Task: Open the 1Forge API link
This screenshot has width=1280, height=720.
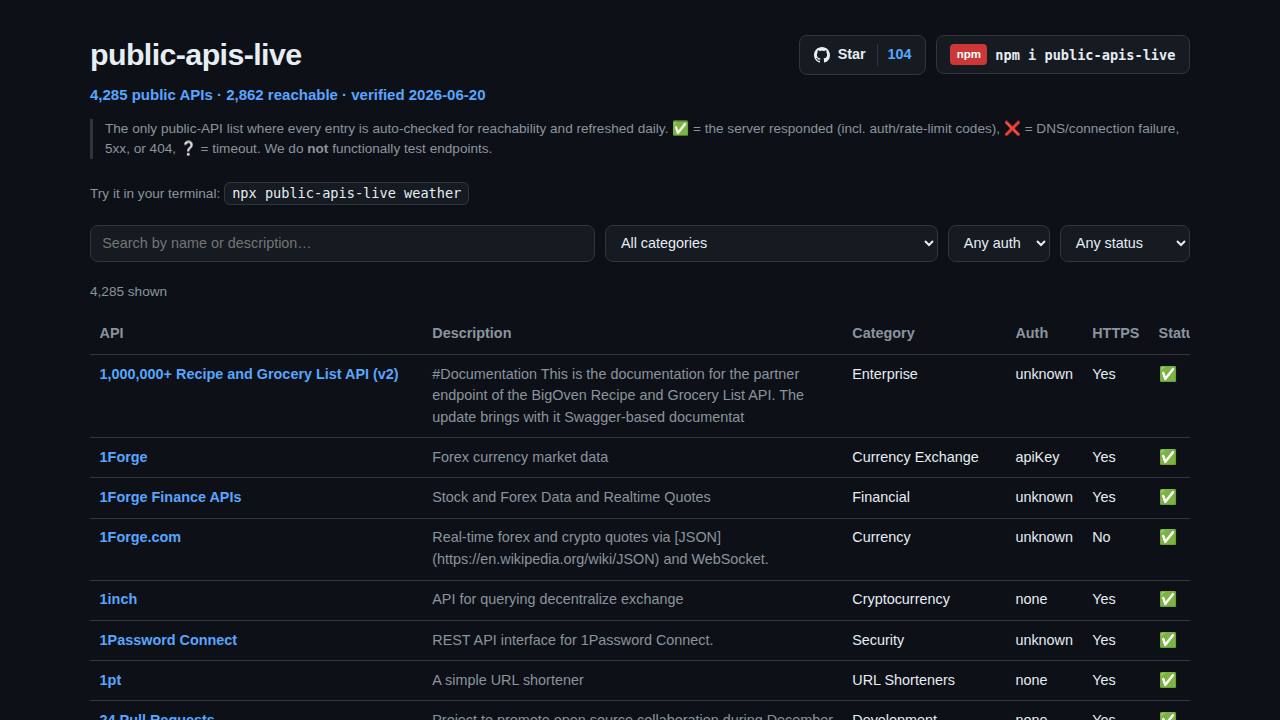Action: (x=123, y=457)
